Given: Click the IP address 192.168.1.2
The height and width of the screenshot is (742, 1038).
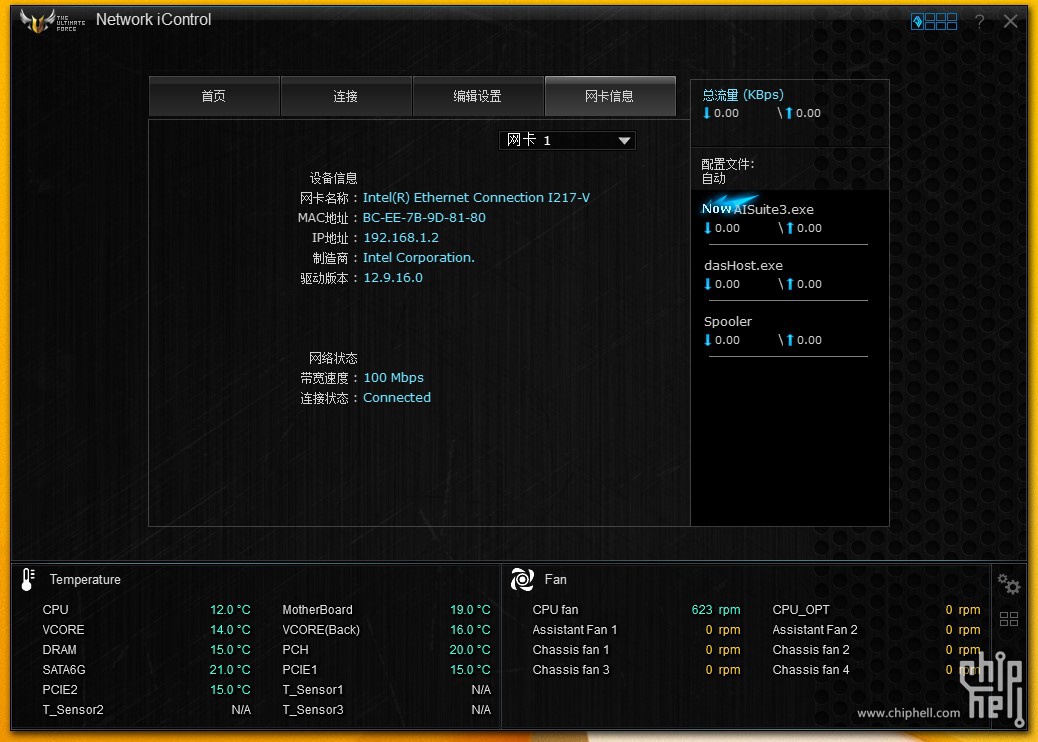Looking at the screenshot, I should [x=401, y=238].
